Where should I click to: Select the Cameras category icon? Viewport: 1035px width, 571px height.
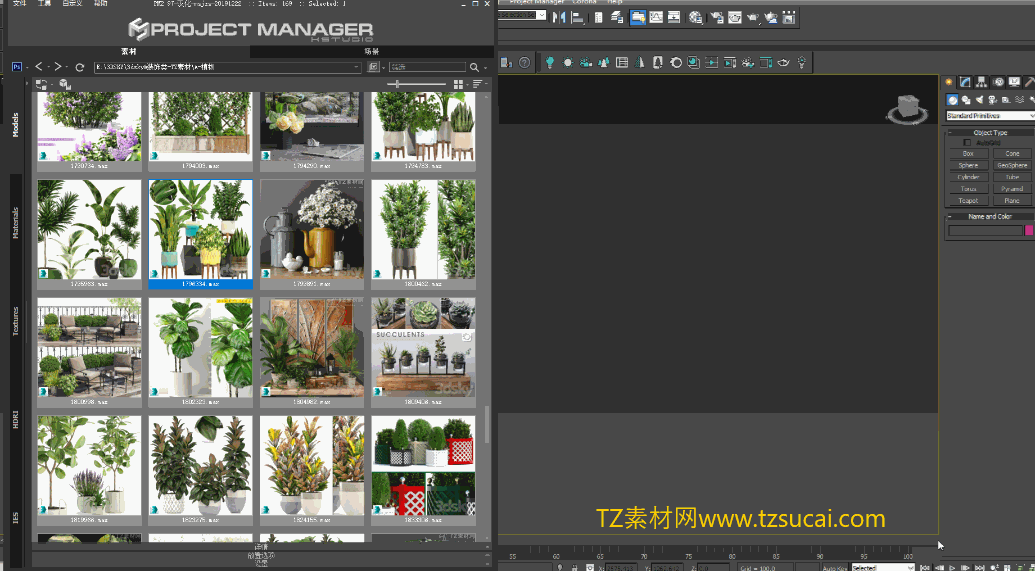(x=993, y=100)
